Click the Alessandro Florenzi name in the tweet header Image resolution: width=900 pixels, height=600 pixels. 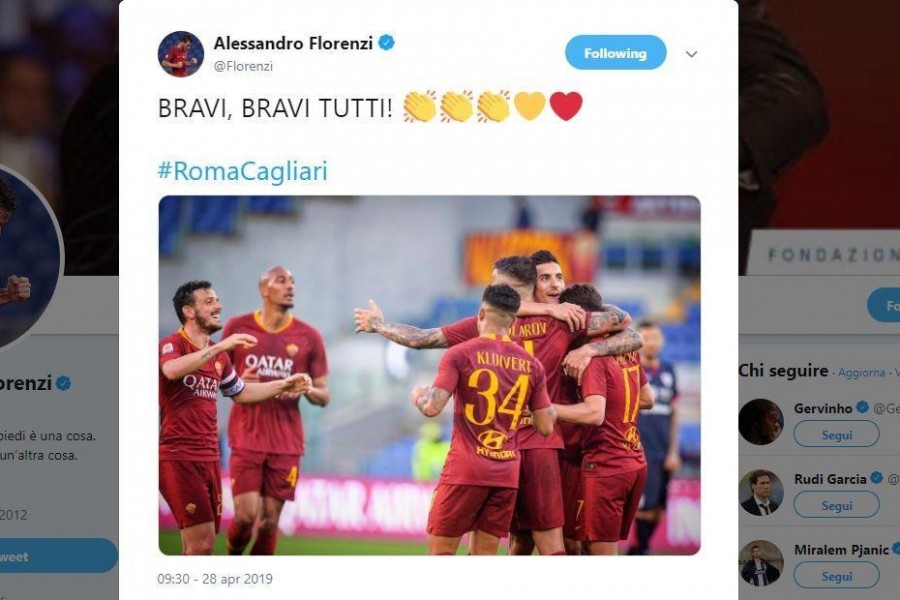293,43
